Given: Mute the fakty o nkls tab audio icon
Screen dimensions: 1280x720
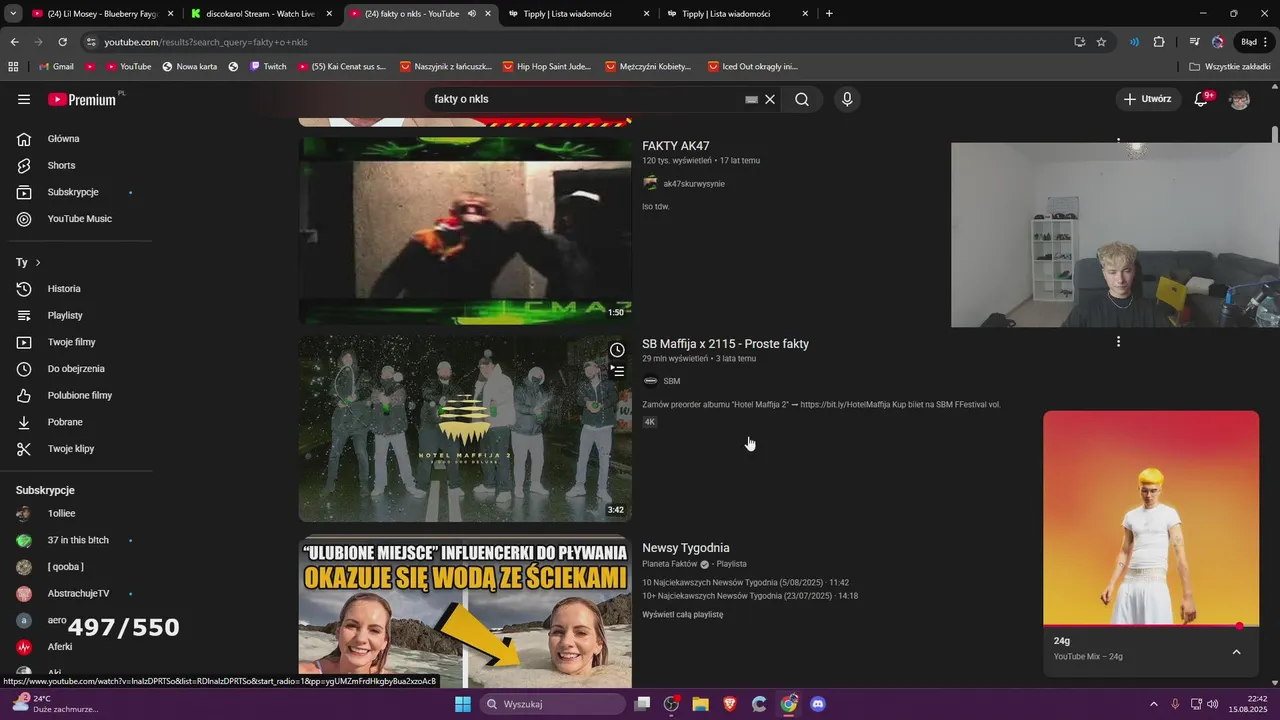Looking at the screenshot, I should click(x=471, y=14).
